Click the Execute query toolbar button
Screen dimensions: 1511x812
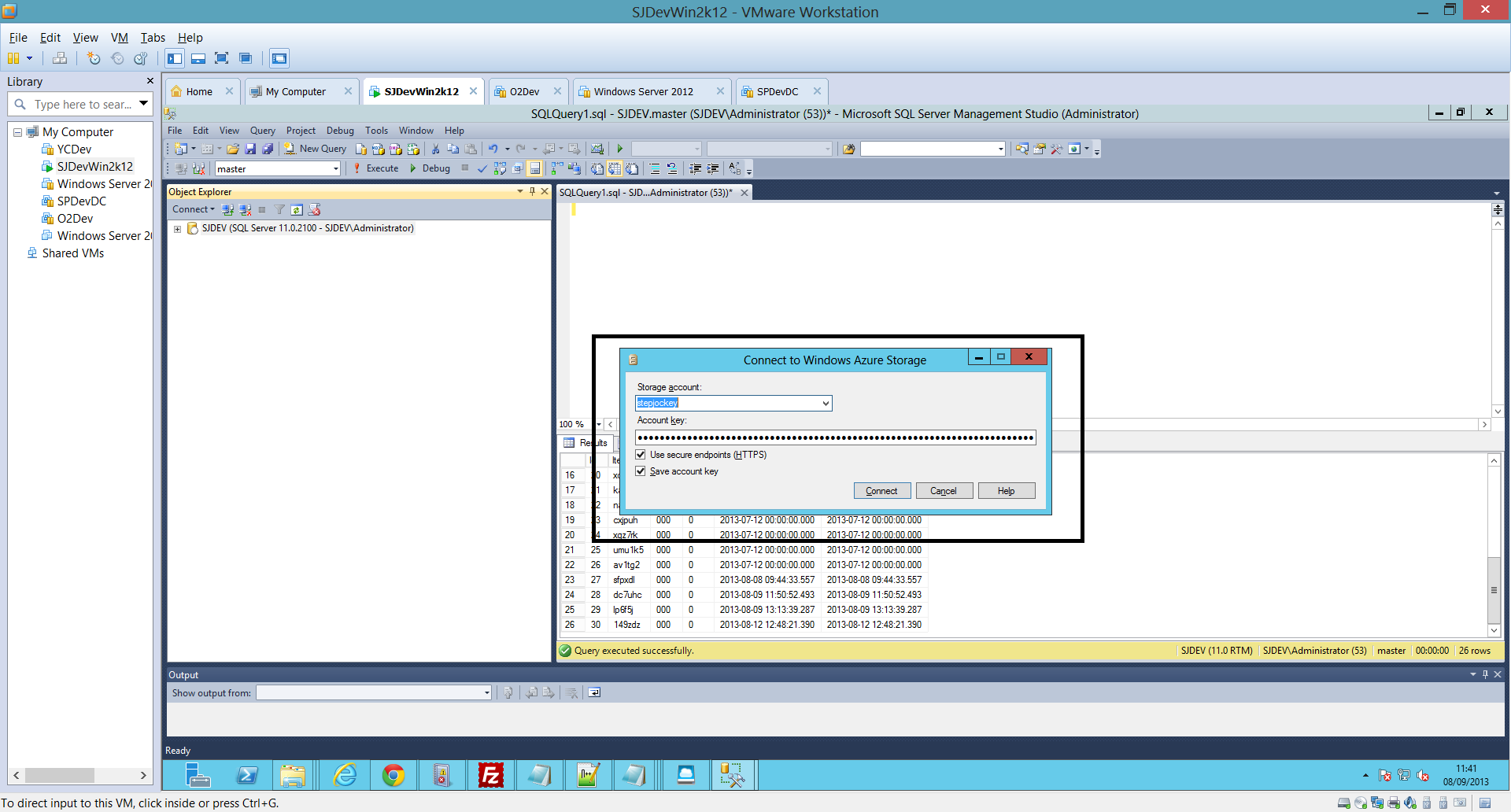(375, 168)
